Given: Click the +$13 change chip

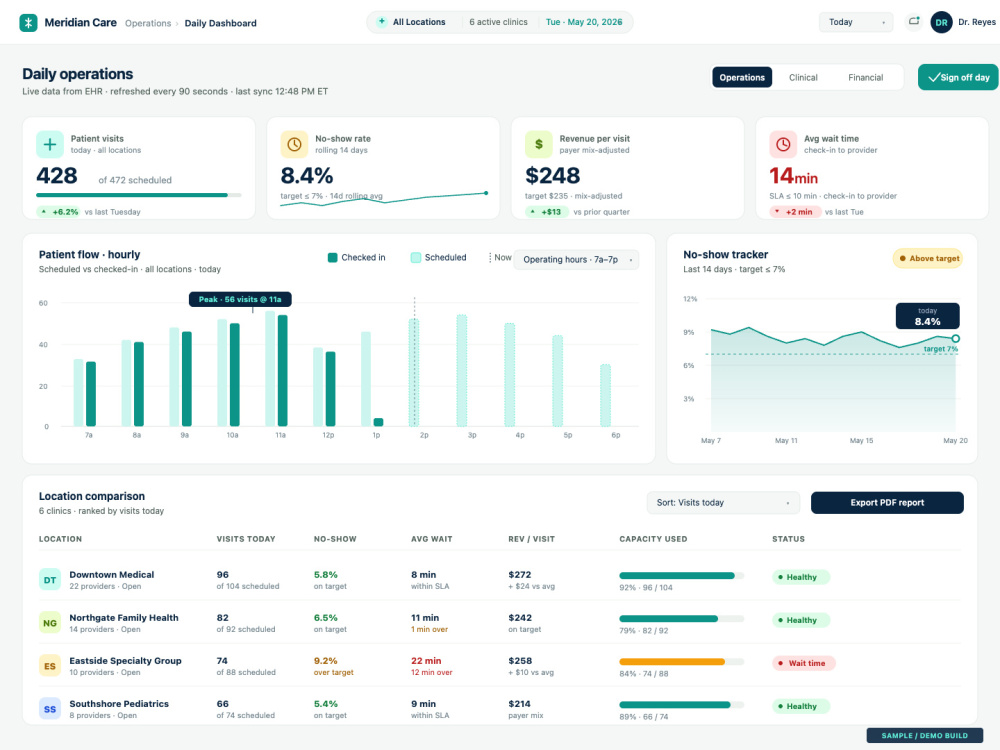Looking at the screenshot, I should 546,212.
